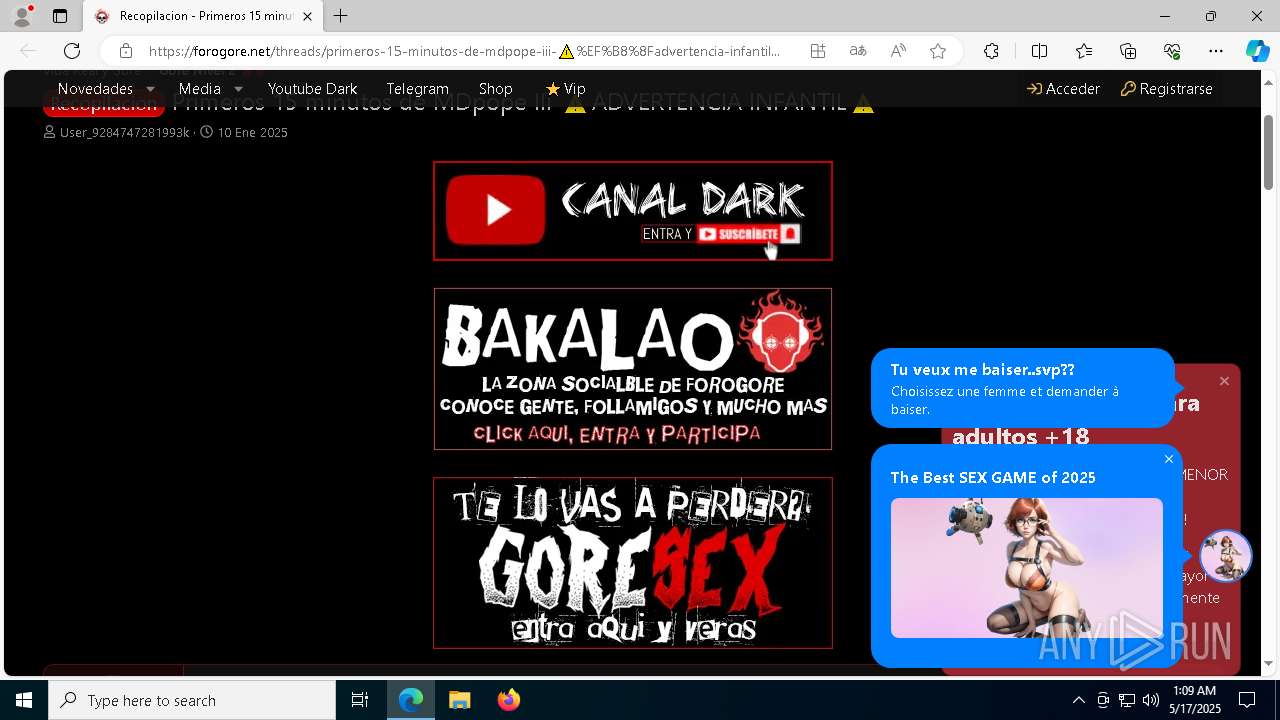
Task: Click Registrarse to sign up
Action: pyautogui.click(x=1166, y=89)
